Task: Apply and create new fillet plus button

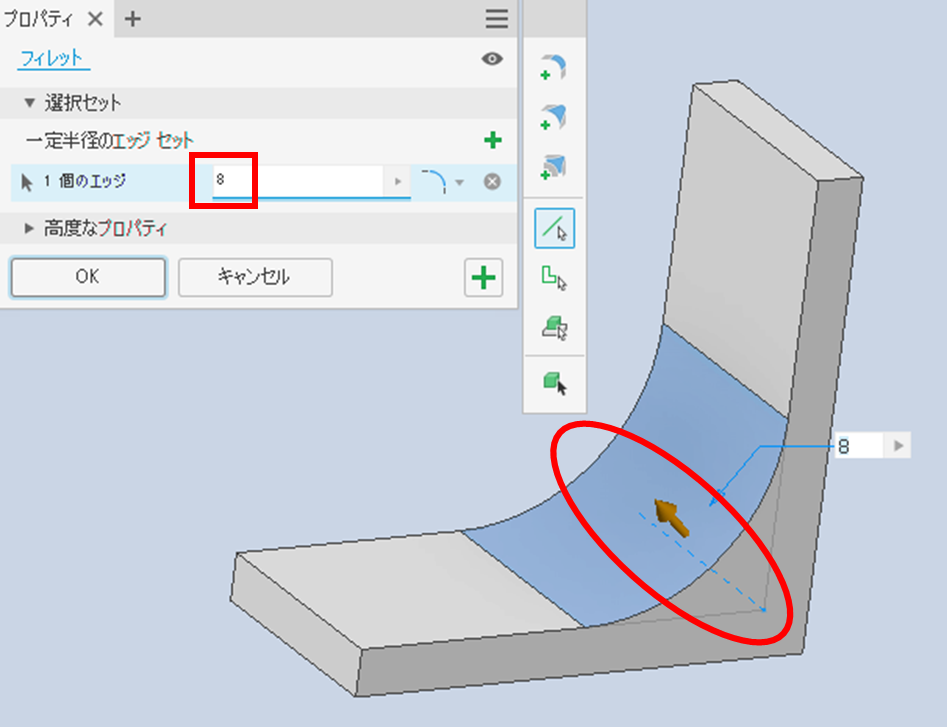Action: 483,278
